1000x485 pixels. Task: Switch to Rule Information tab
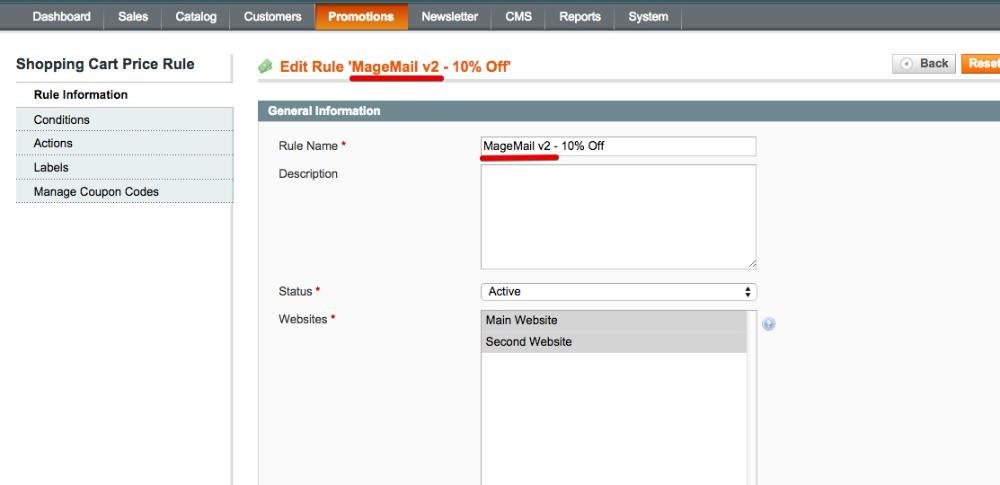(x=81, y=95)
